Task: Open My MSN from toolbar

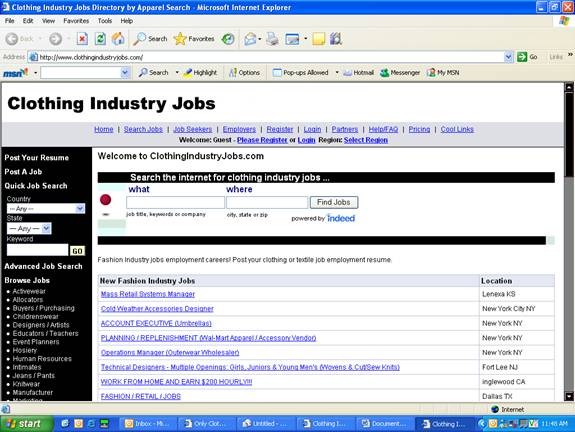Action: point(443,73)
